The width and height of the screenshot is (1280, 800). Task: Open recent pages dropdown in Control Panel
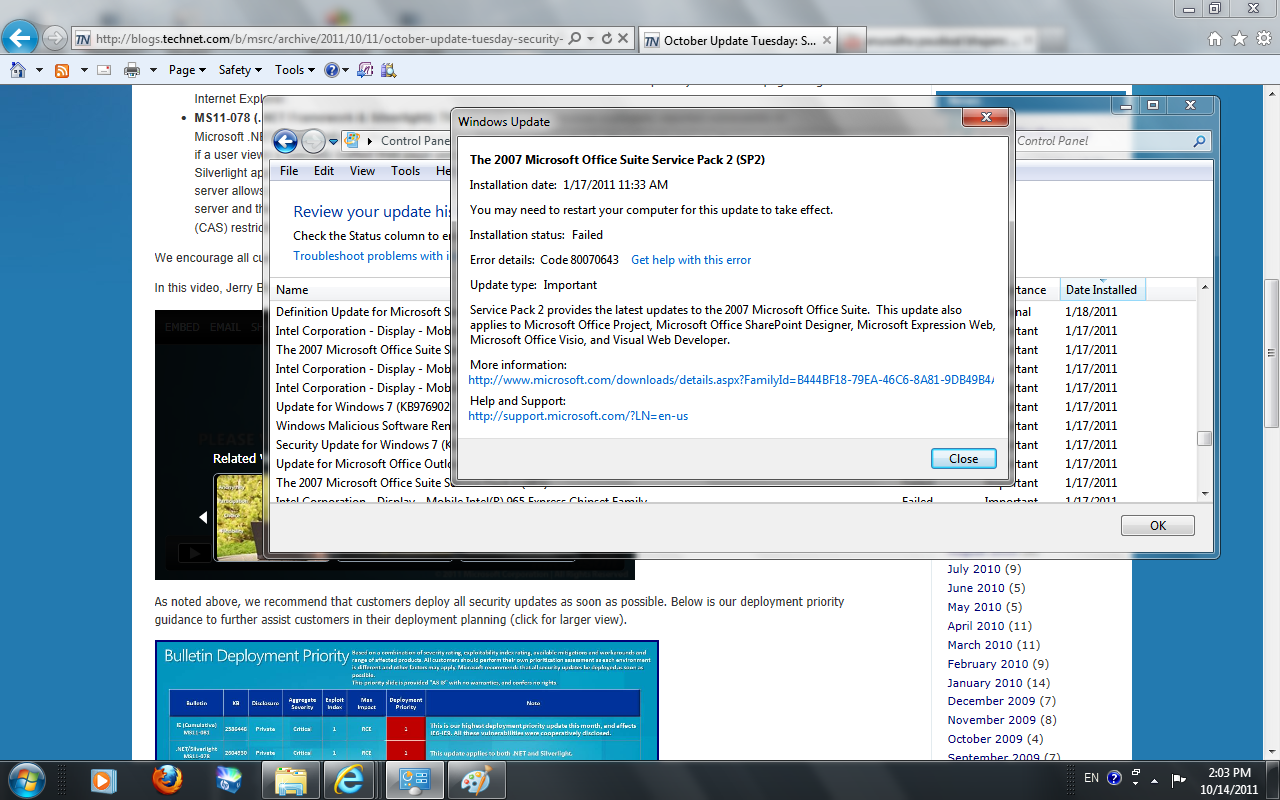(x=334, y=142)
